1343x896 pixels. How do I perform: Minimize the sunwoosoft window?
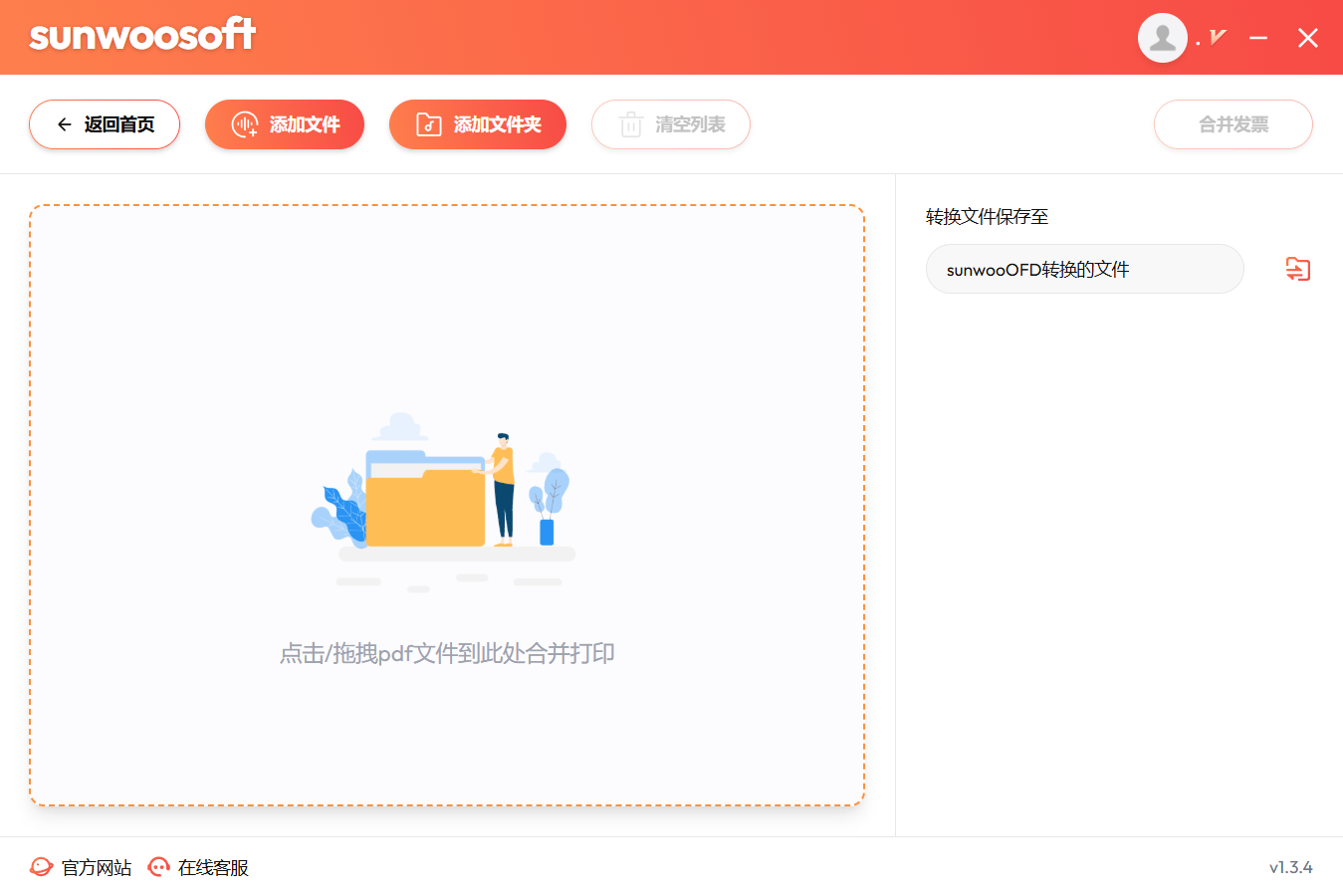[1258, 38]
